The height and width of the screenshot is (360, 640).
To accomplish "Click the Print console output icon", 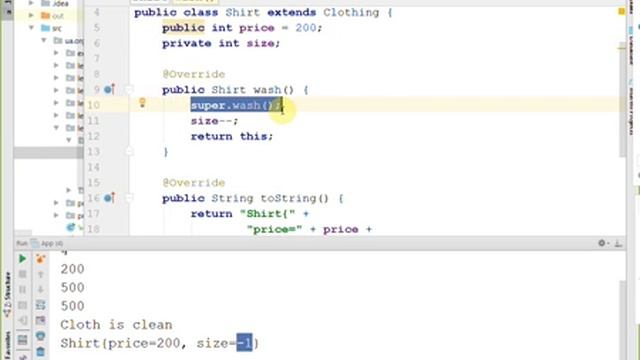I will 40,336.
